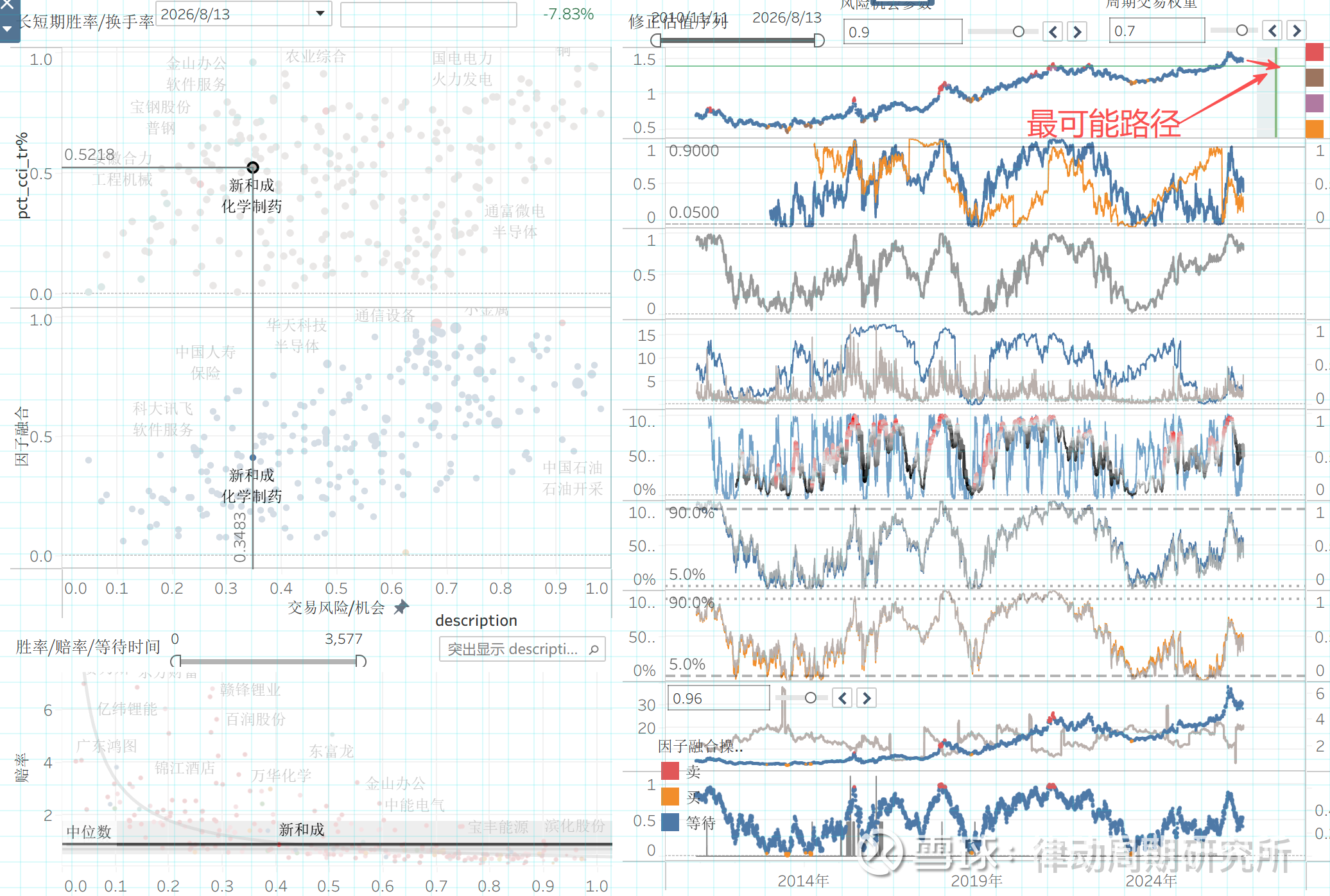Screen dimensions: 1330x896
Task: Select the red swatch at the top right
Action: 1315,52
